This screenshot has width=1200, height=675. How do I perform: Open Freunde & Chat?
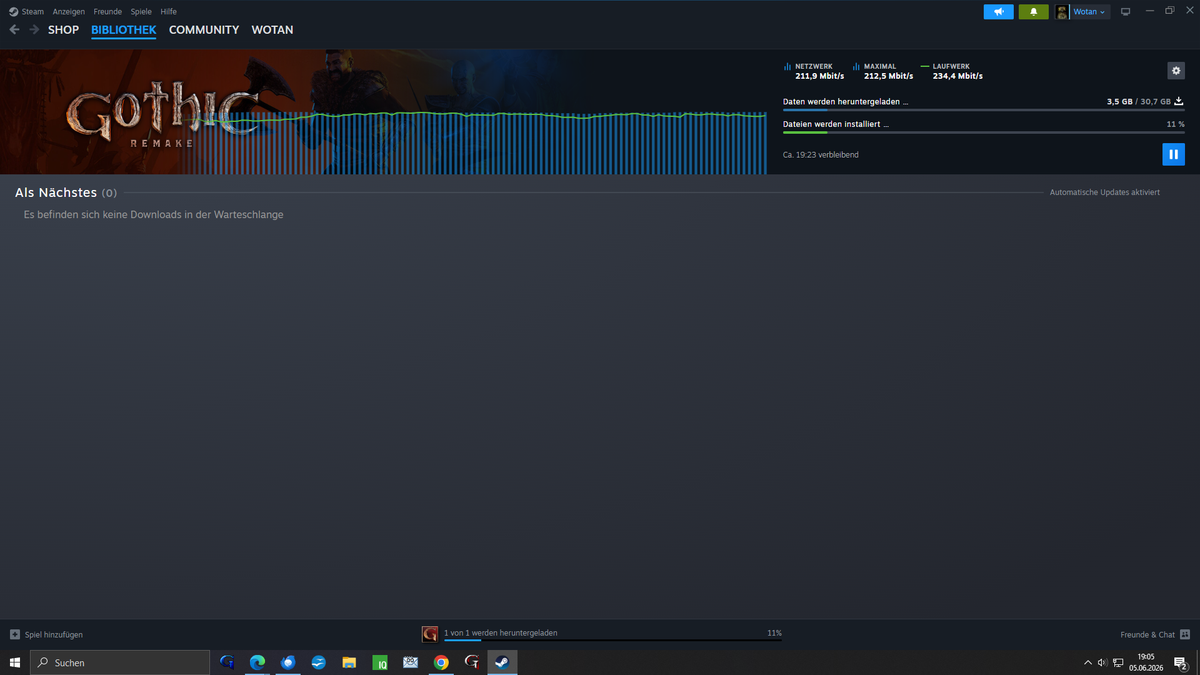(x=1148, y=634)
